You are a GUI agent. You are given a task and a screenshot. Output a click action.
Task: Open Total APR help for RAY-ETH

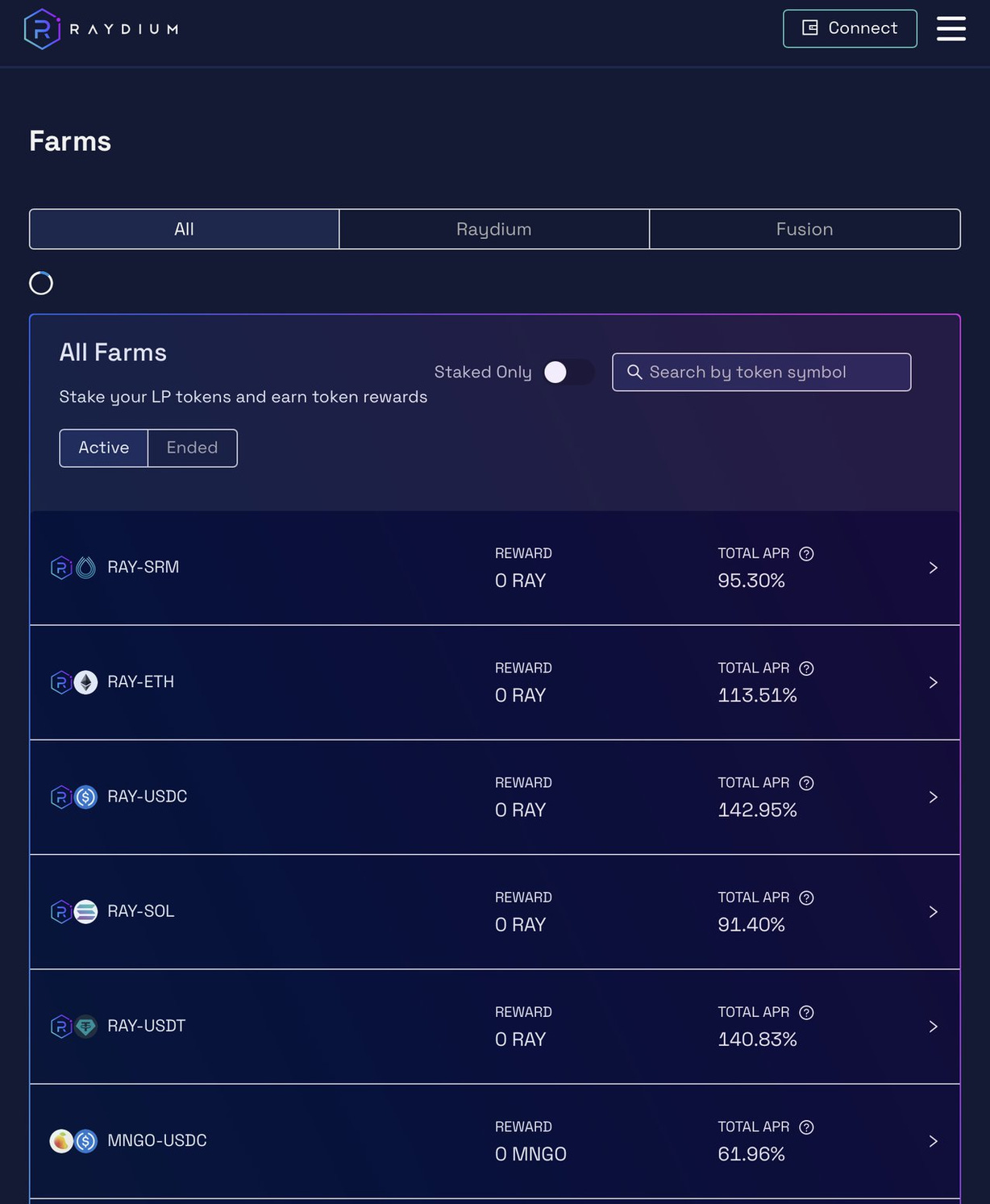806,668
